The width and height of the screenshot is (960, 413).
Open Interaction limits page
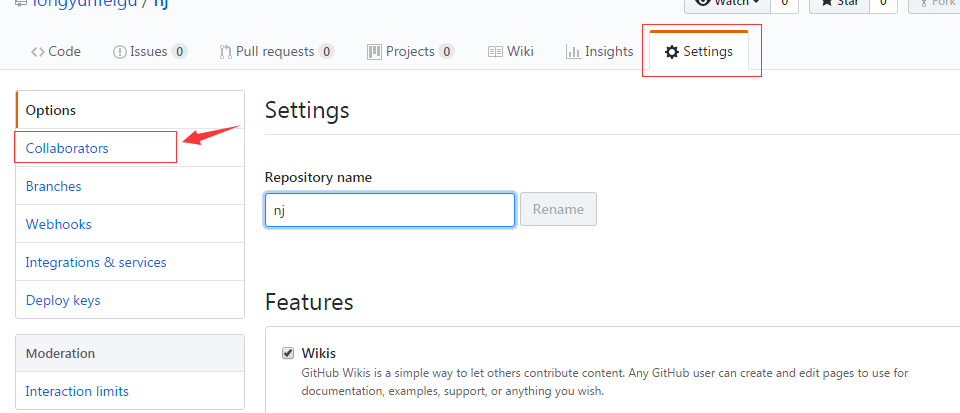(130, 391)
